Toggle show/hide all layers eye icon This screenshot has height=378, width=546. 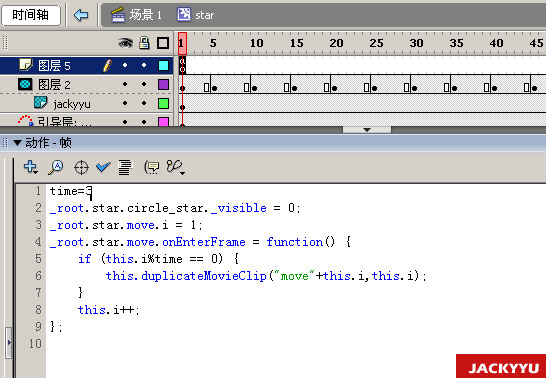click(x=125, y=43)
